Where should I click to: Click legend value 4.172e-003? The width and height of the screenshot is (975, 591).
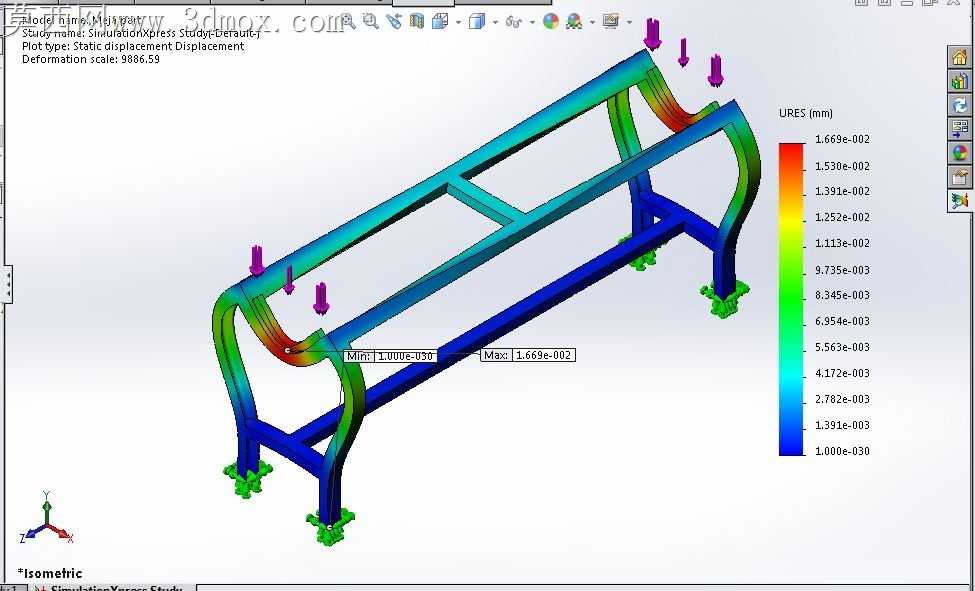[x=842, y=373]
